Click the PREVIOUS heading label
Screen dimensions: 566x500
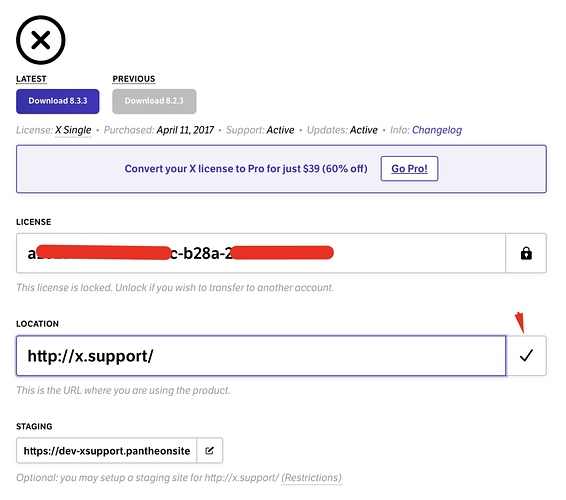click(x=134, y=79)
